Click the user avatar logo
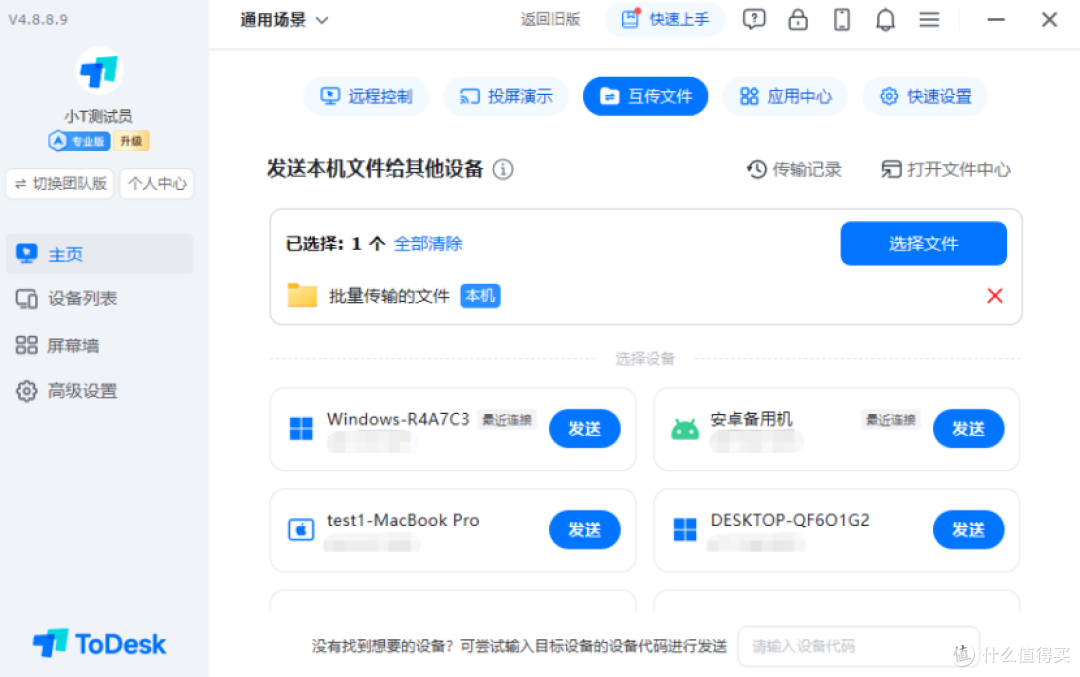Image resolution: width=1080 pixels, height=677 pixels. coord(99,71)
